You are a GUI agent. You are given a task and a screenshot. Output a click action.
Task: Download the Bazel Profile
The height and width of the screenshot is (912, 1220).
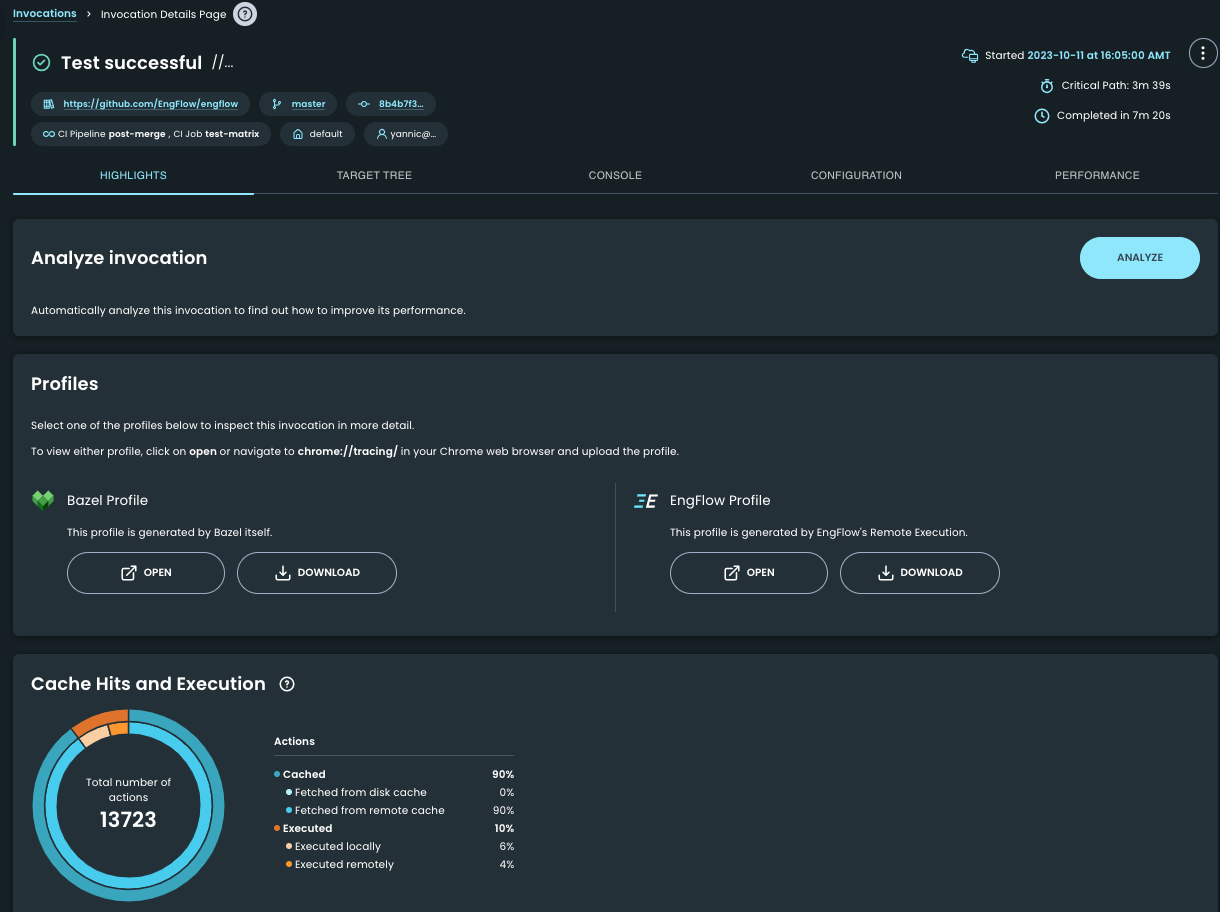pos(317,573)
